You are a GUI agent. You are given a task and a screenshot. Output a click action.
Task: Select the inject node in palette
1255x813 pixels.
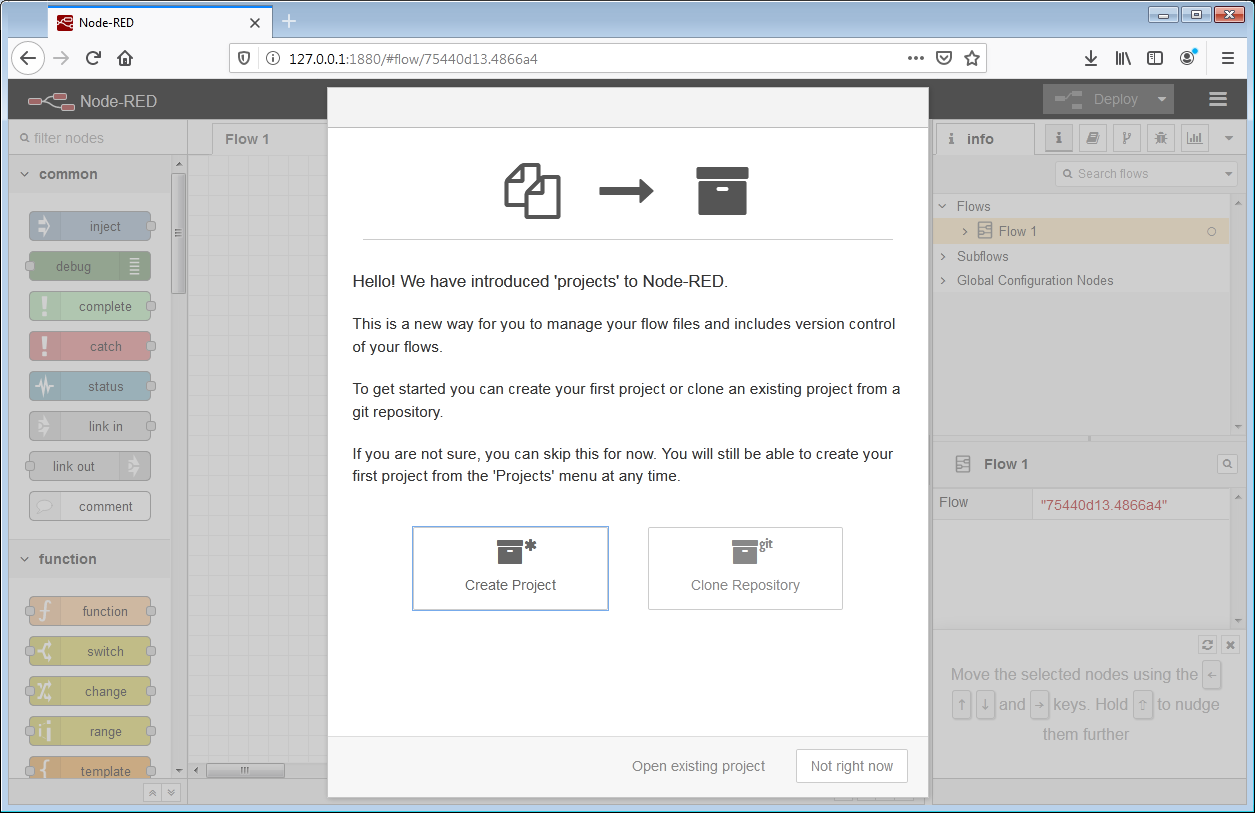coord(90,226)
